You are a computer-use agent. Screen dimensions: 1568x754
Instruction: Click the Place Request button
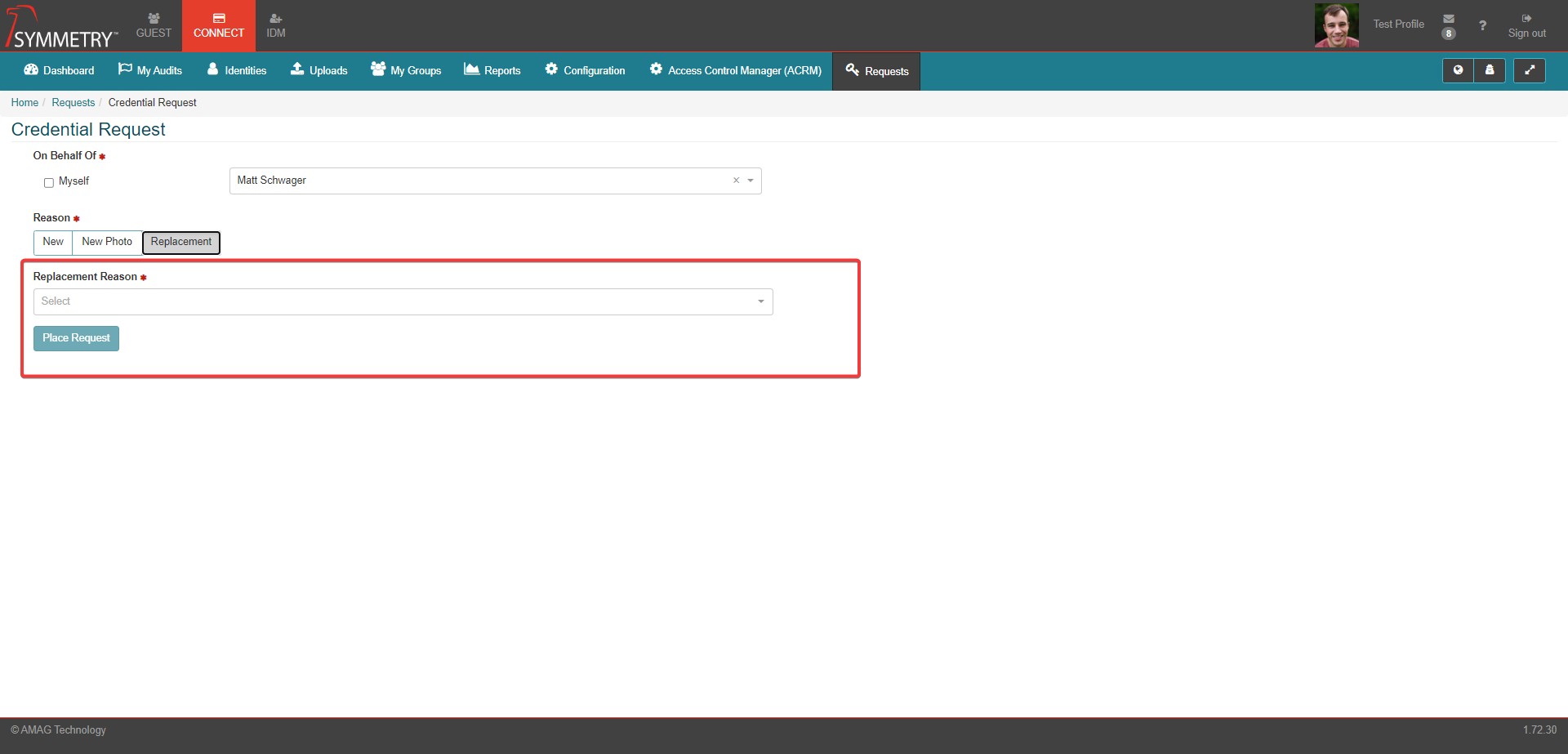[x=76, y=338]
